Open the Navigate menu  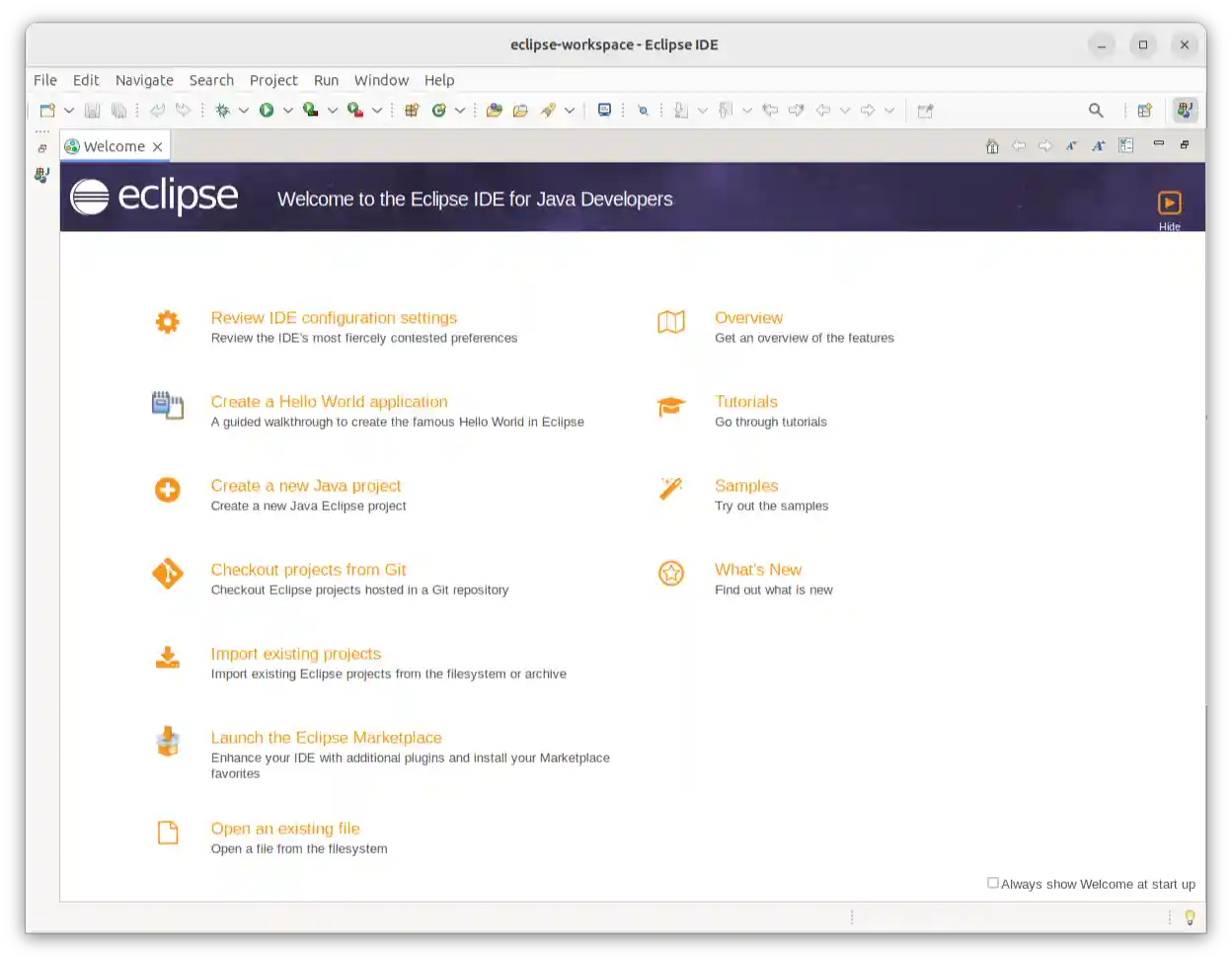point(144,80)
